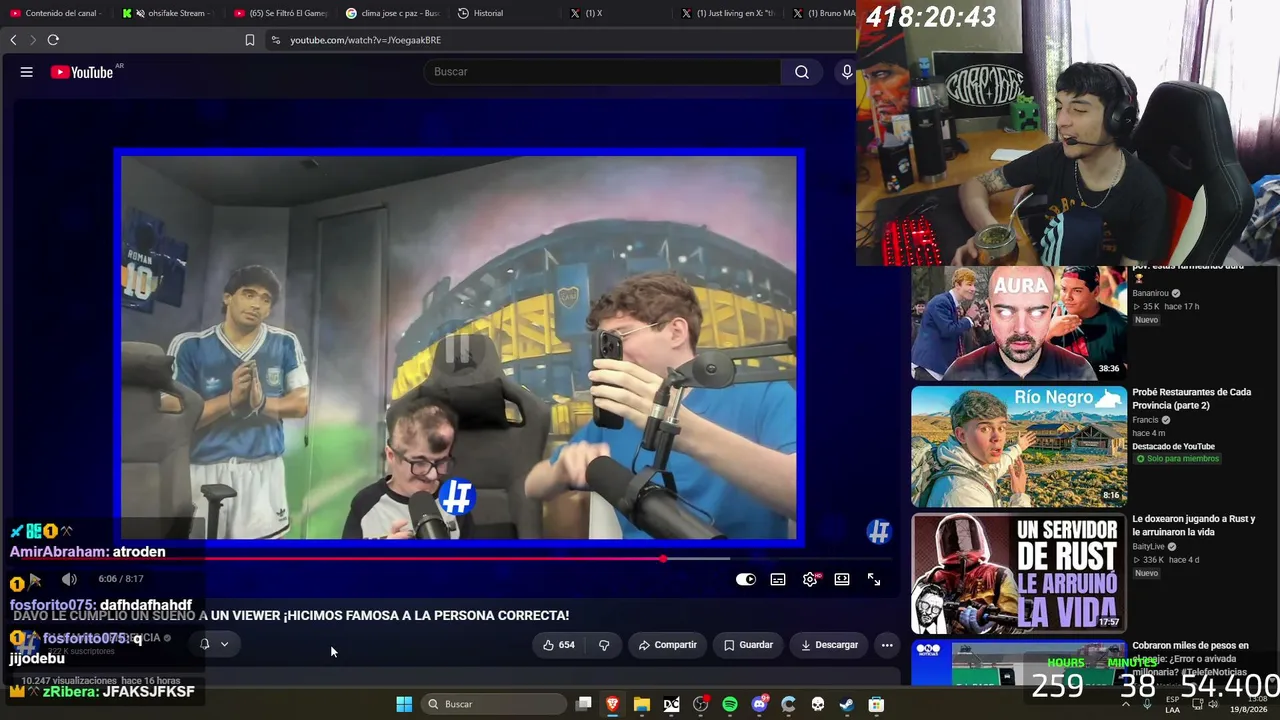Viewport: 1280px width, 720px height.
Task: Click the YouTube search magnifier button
Action: [802, 72]
